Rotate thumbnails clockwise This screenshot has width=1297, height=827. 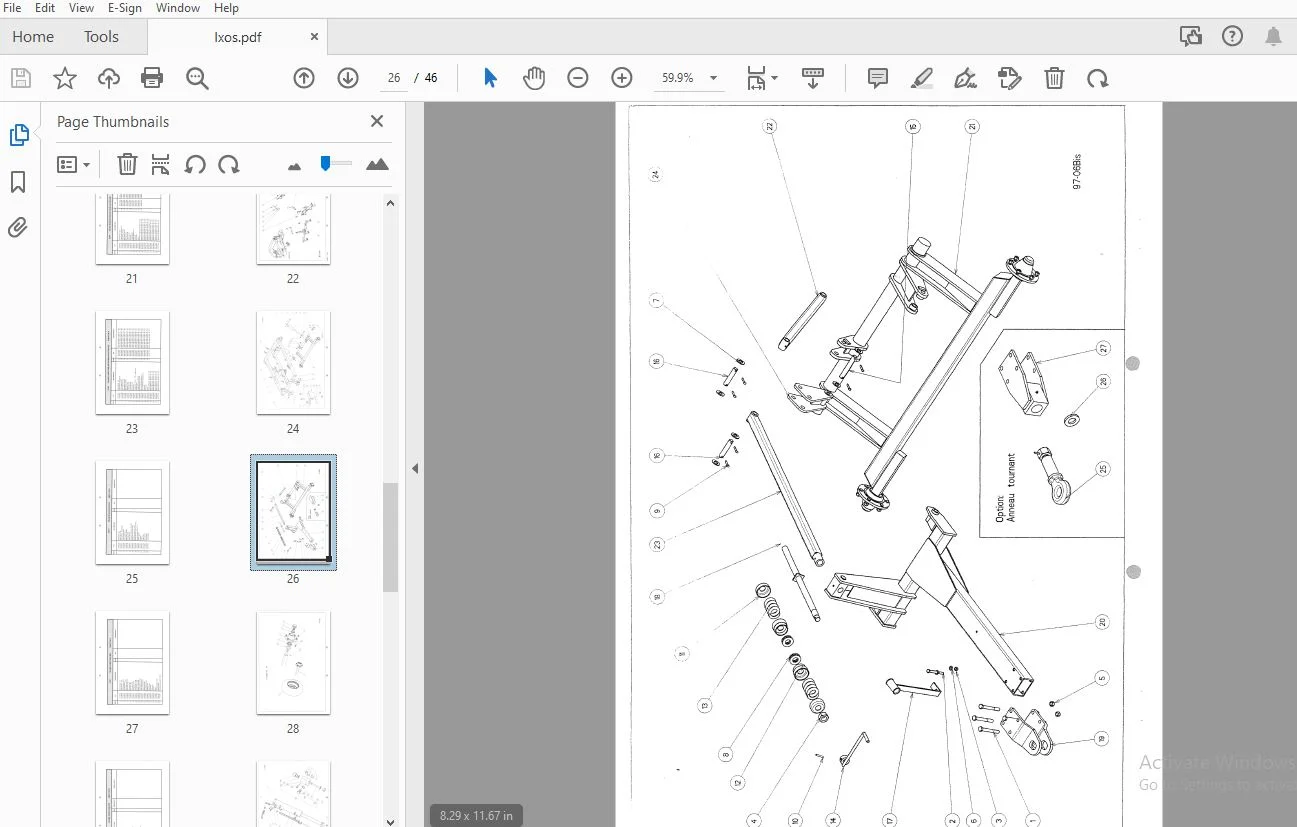pos(229,164)
